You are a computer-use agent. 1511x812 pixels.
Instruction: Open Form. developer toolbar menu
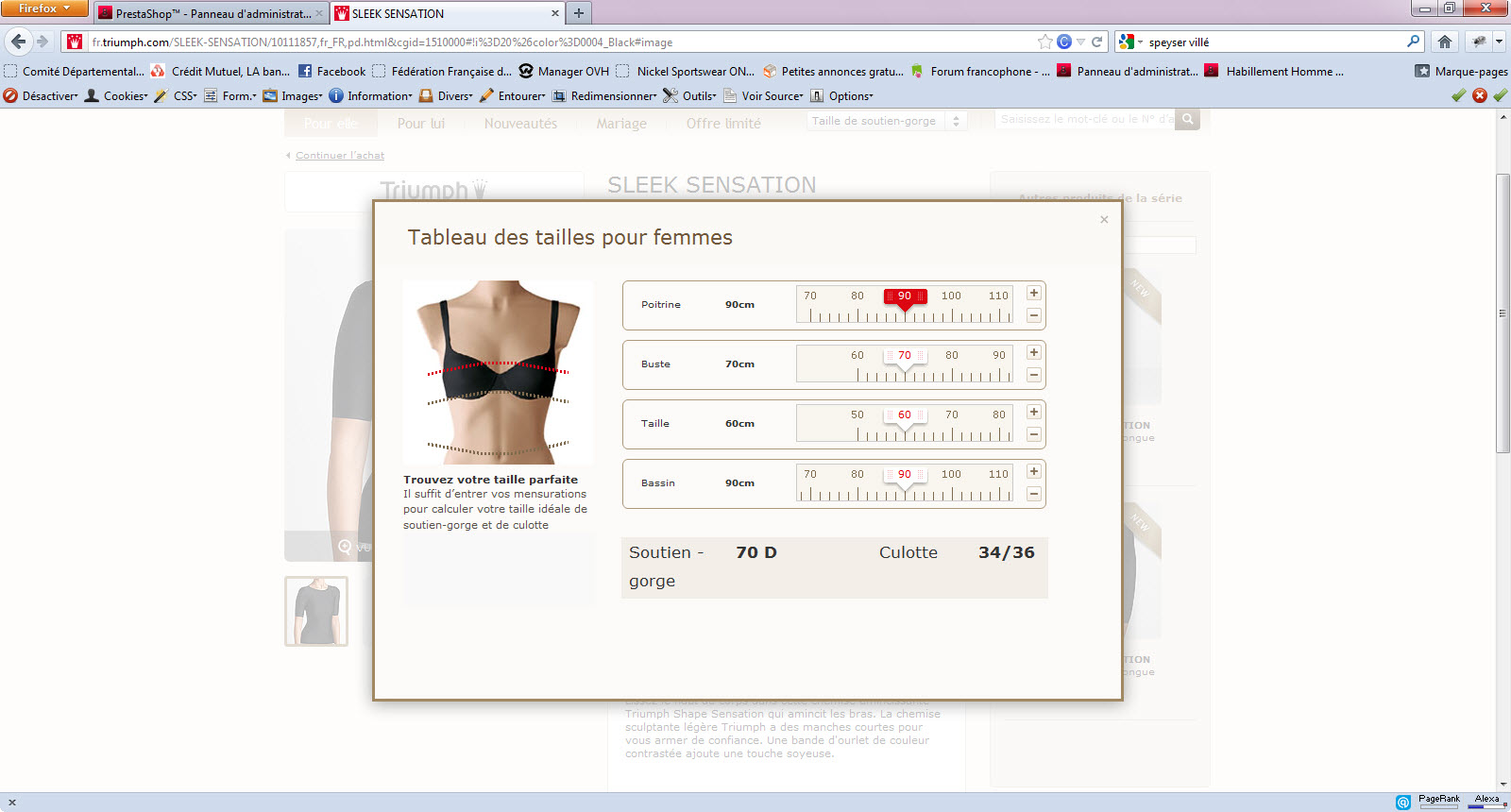[230, 95]
